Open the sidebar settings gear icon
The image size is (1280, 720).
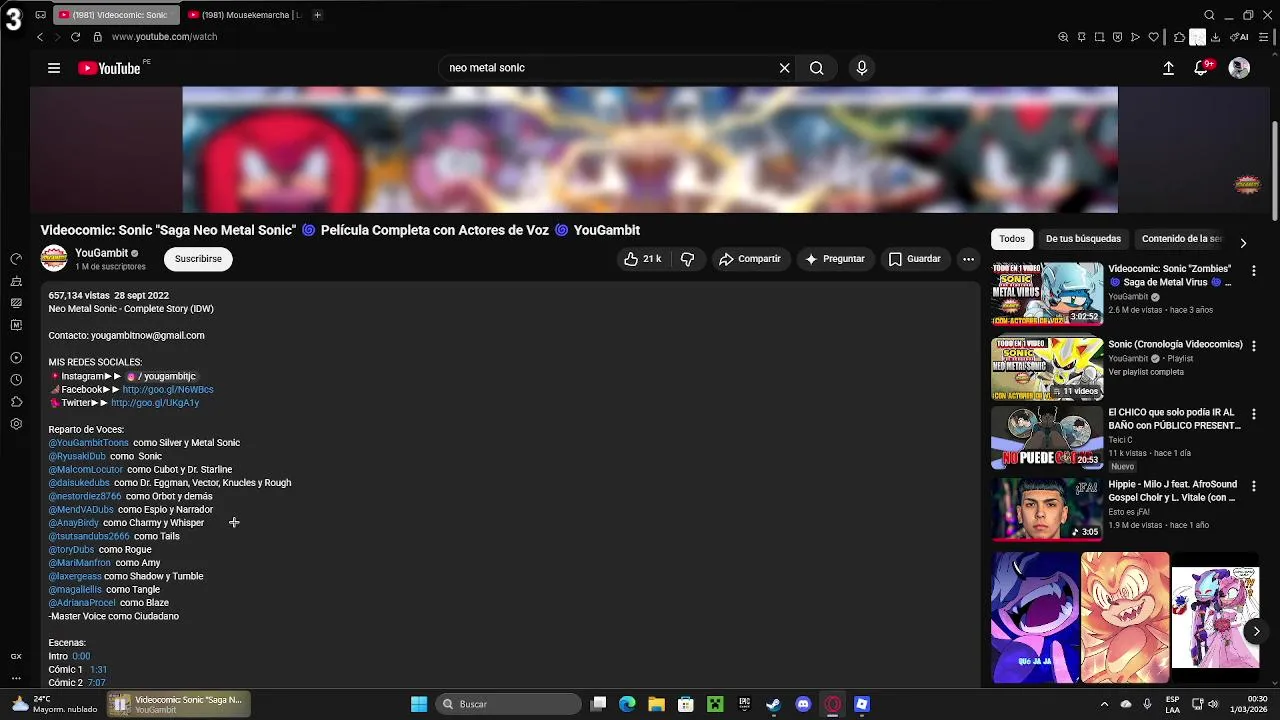point(16,424)
